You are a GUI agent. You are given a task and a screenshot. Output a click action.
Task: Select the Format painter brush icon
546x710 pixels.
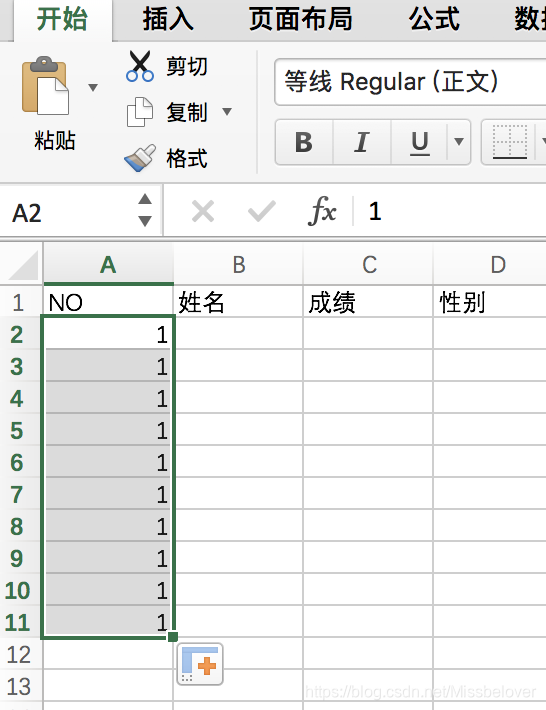pos(140,158)
